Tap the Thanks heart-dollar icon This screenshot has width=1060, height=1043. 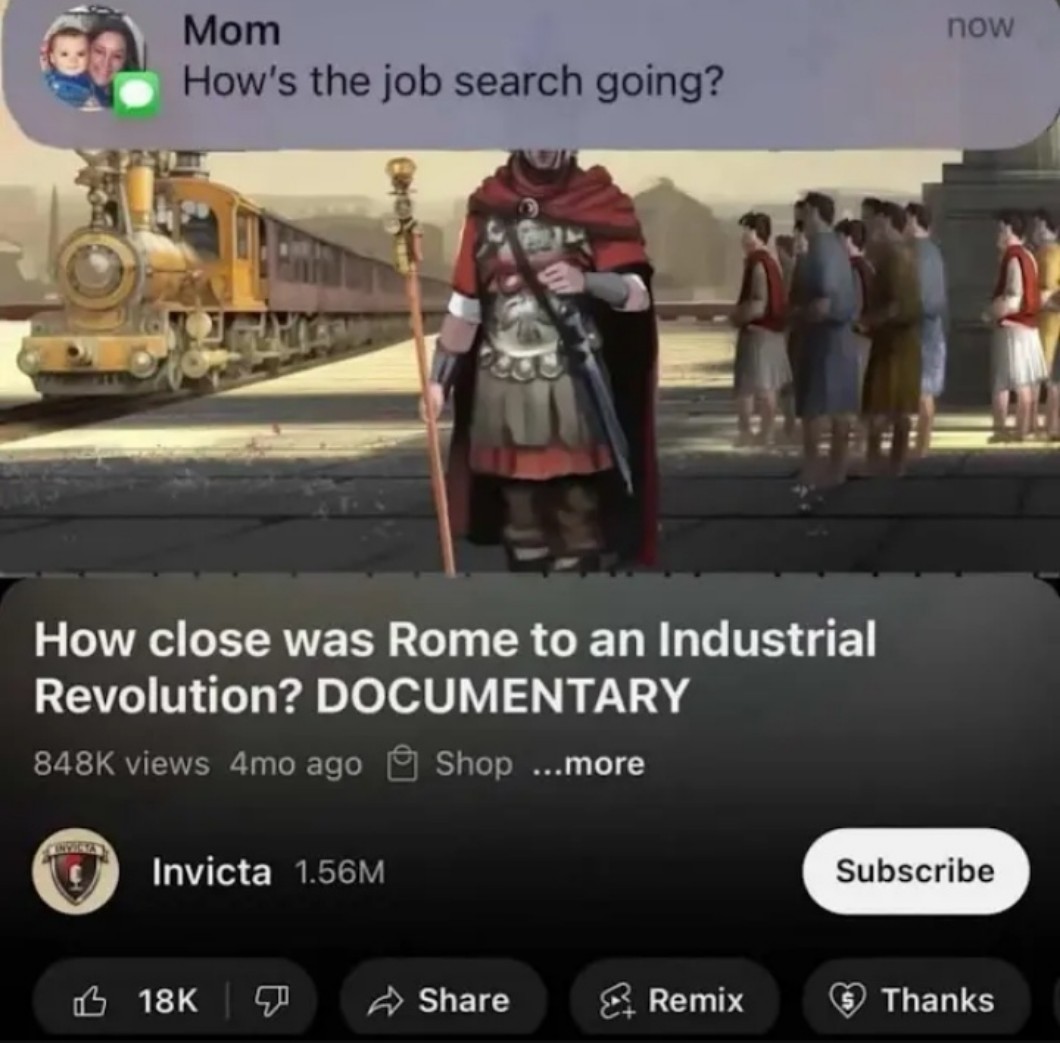click(847, 1001)
